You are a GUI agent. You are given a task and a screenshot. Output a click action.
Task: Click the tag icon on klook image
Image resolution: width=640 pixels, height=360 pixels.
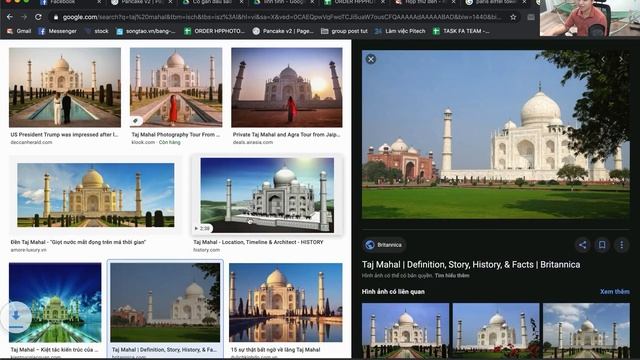(136, 121)
